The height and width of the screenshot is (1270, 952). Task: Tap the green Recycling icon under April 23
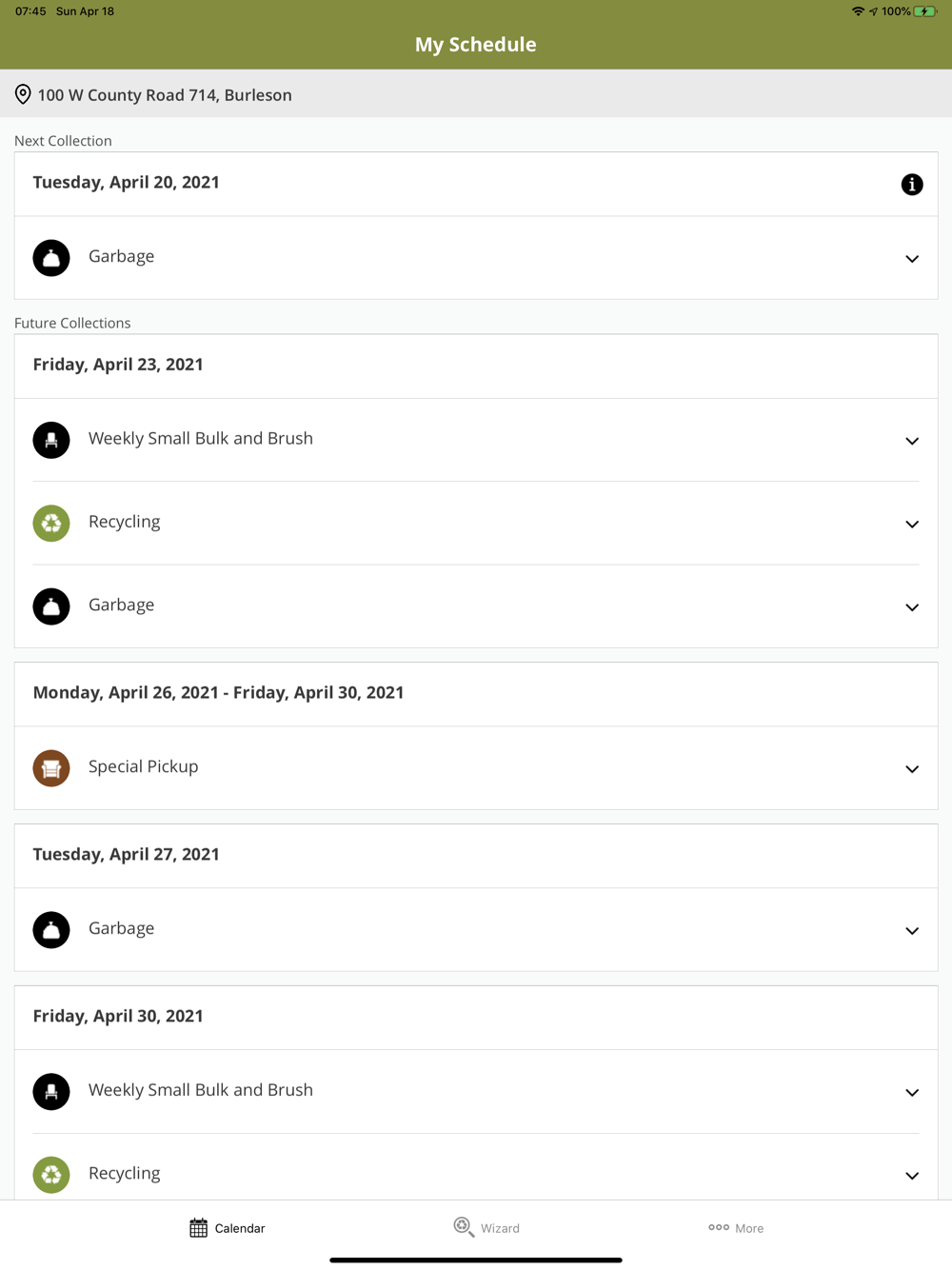pos(51,524)
